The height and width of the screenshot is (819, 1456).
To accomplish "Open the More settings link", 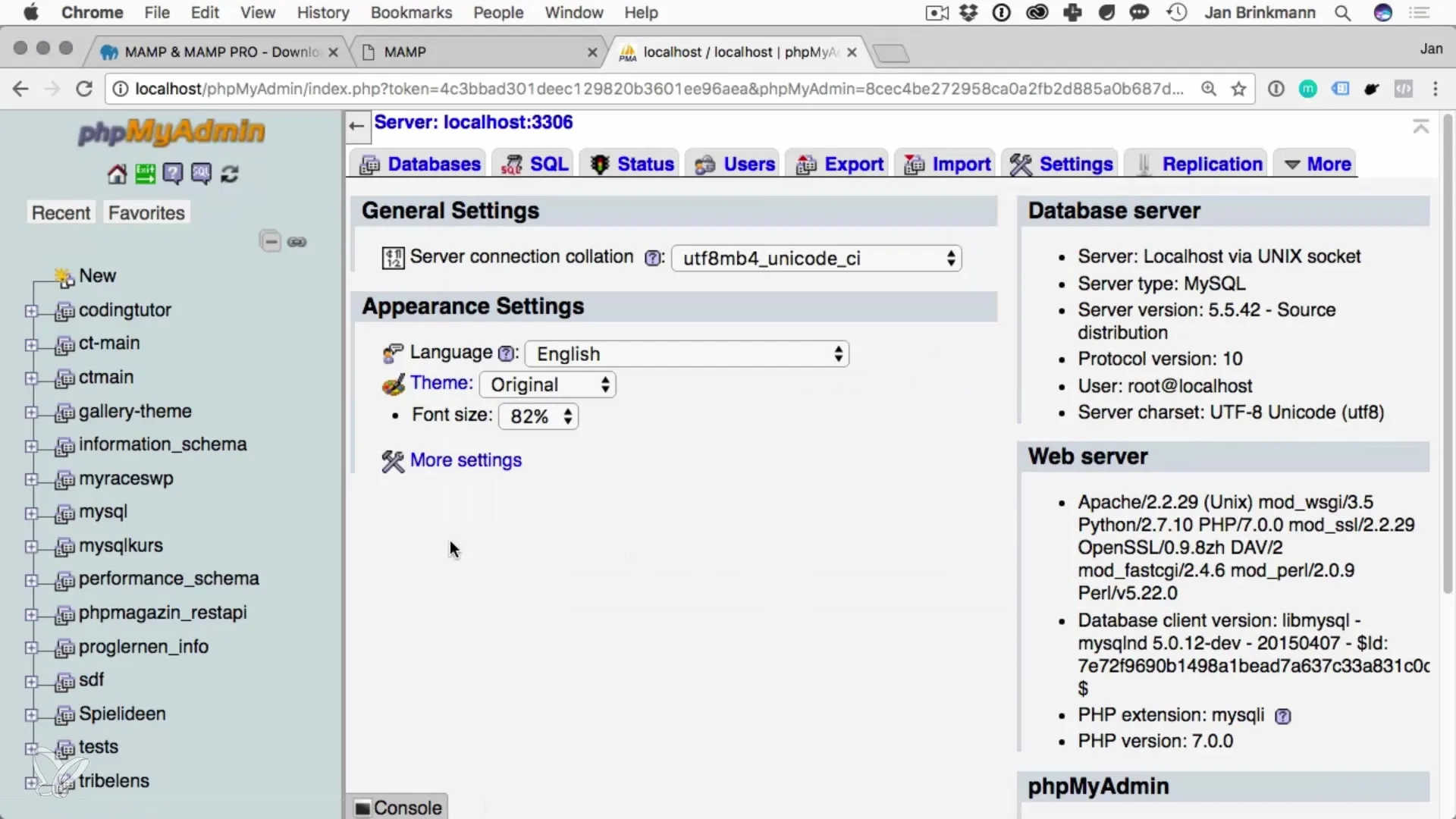I will pyautogui.click(x=466, y=460).
